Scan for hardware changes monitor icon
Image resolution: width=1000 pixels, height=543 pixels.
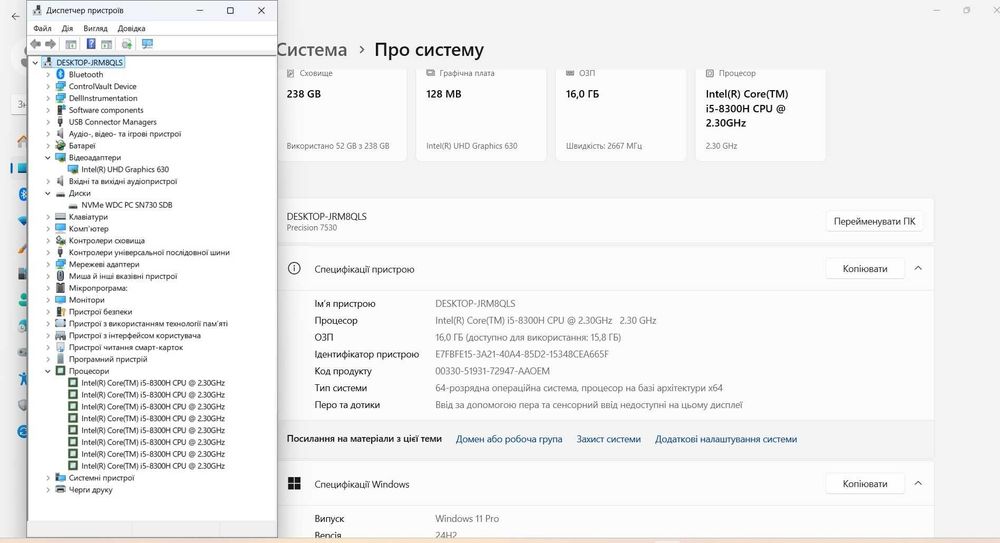point(147,44)
